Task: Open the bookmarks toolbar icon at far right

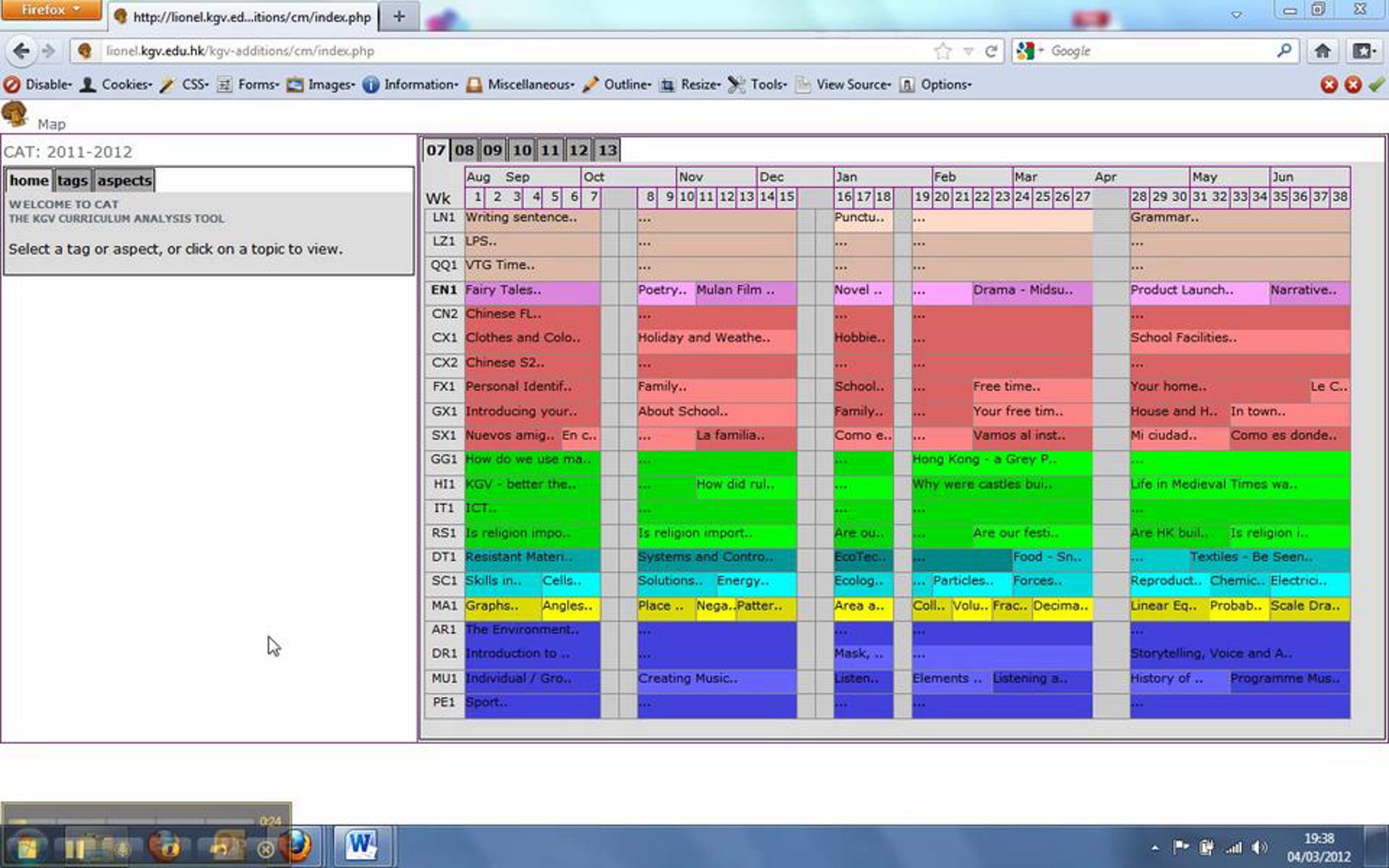Action: tap(1364, 52)
